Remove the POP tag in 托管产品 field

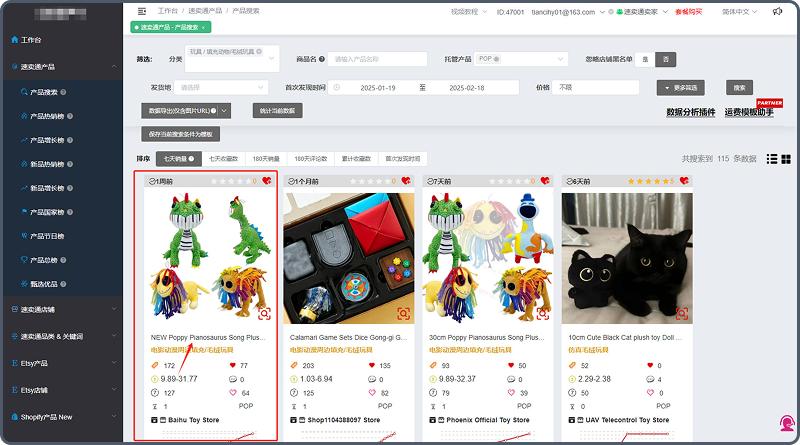(x=496, y=59)
